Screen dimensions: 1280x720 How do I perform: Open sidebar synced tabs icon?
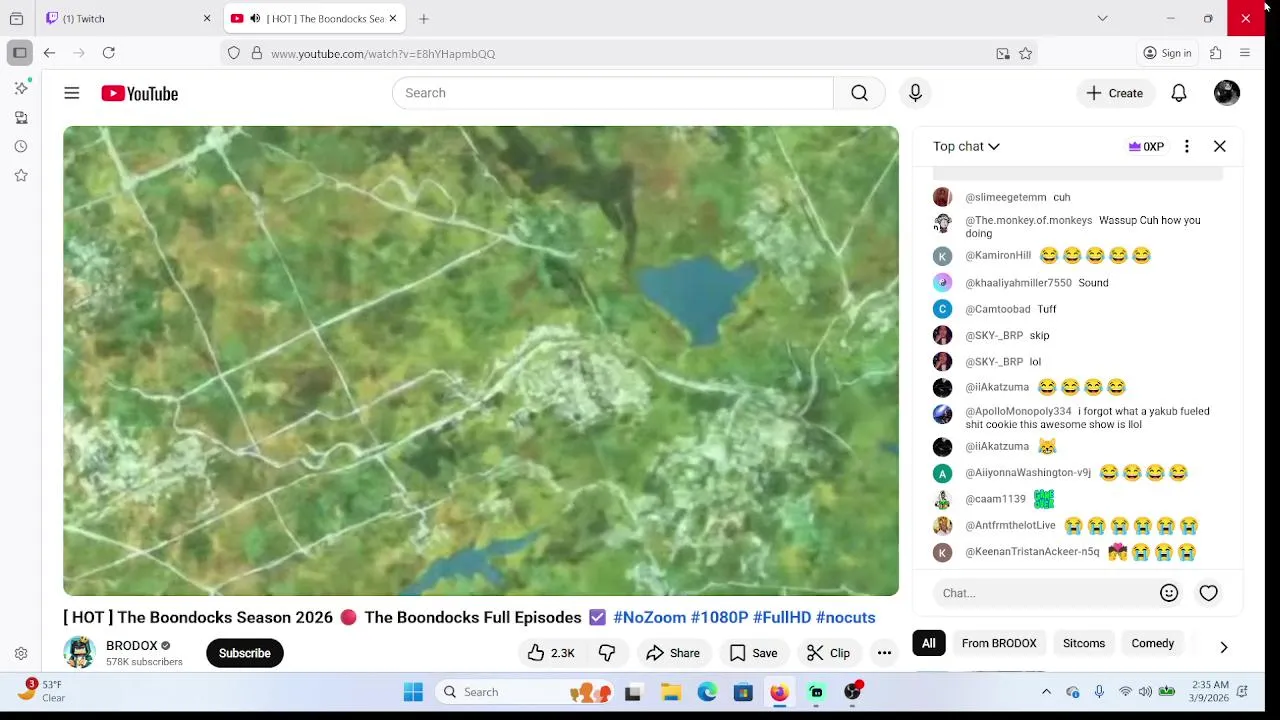point(20,117)
